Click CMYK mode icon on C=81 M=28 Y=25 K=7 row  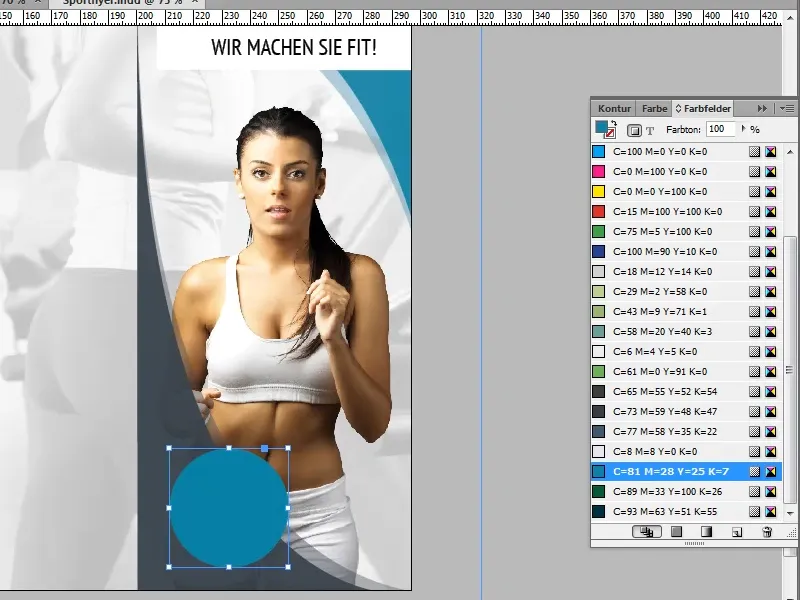(x=770, y=471)
